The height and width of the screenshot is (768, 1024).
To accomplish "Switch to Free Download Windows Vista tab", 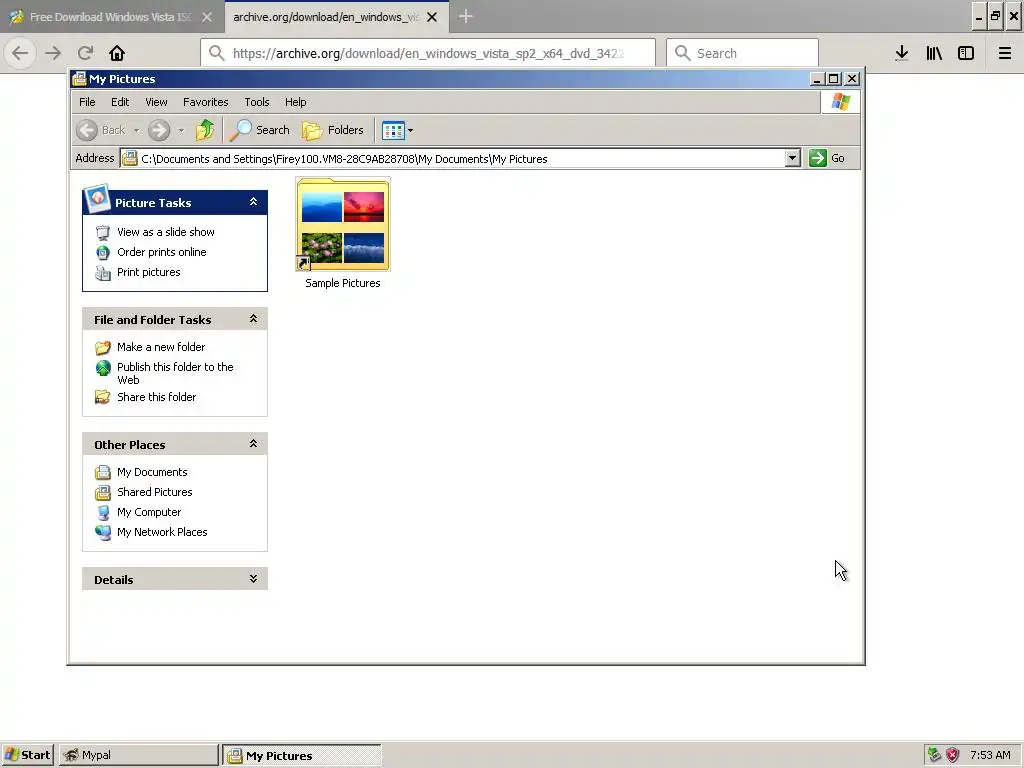I will [111, 17].
